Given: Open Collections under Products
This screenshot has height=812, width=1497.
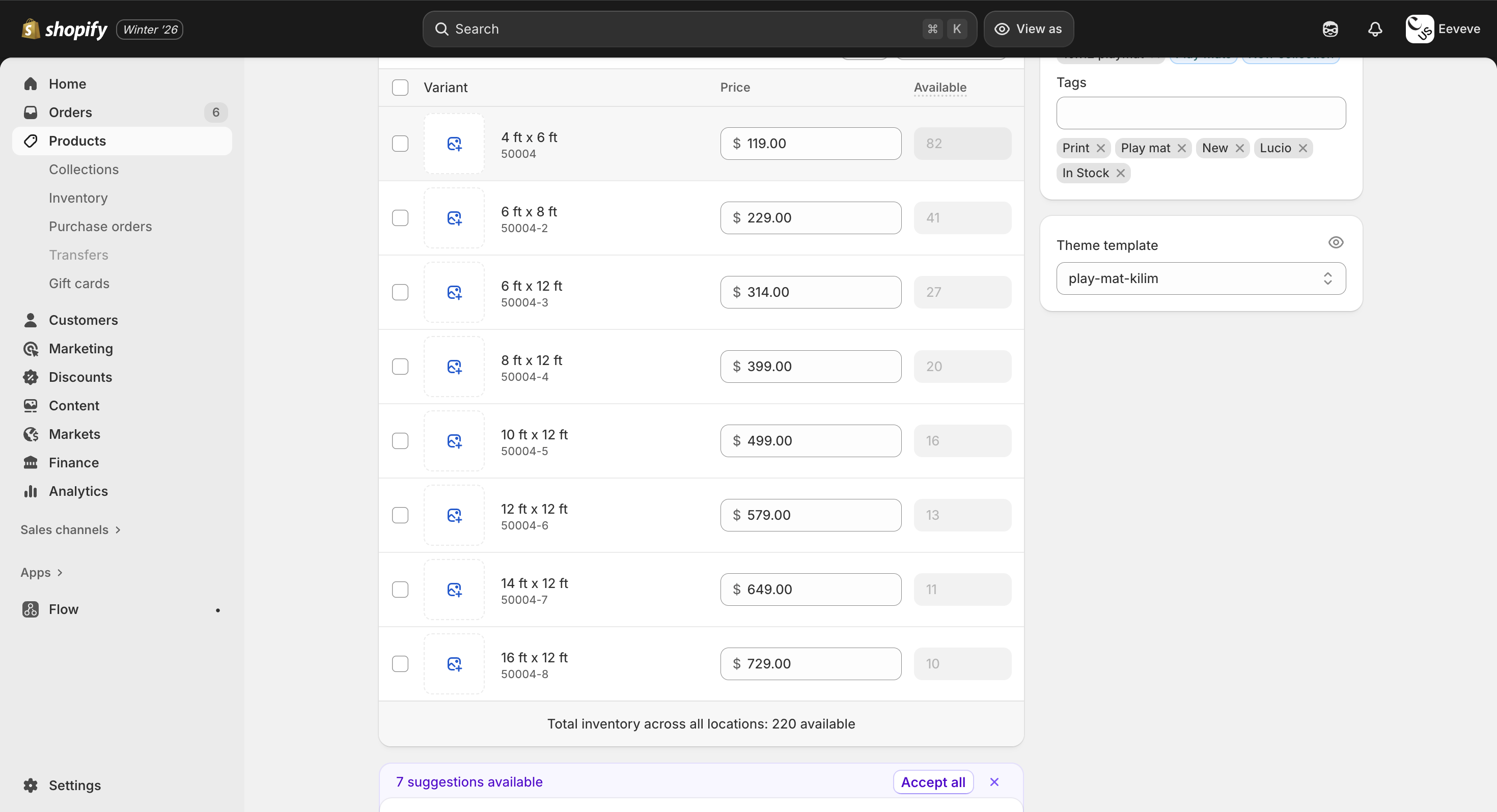Looking at the screenshot, I should 84,169.
